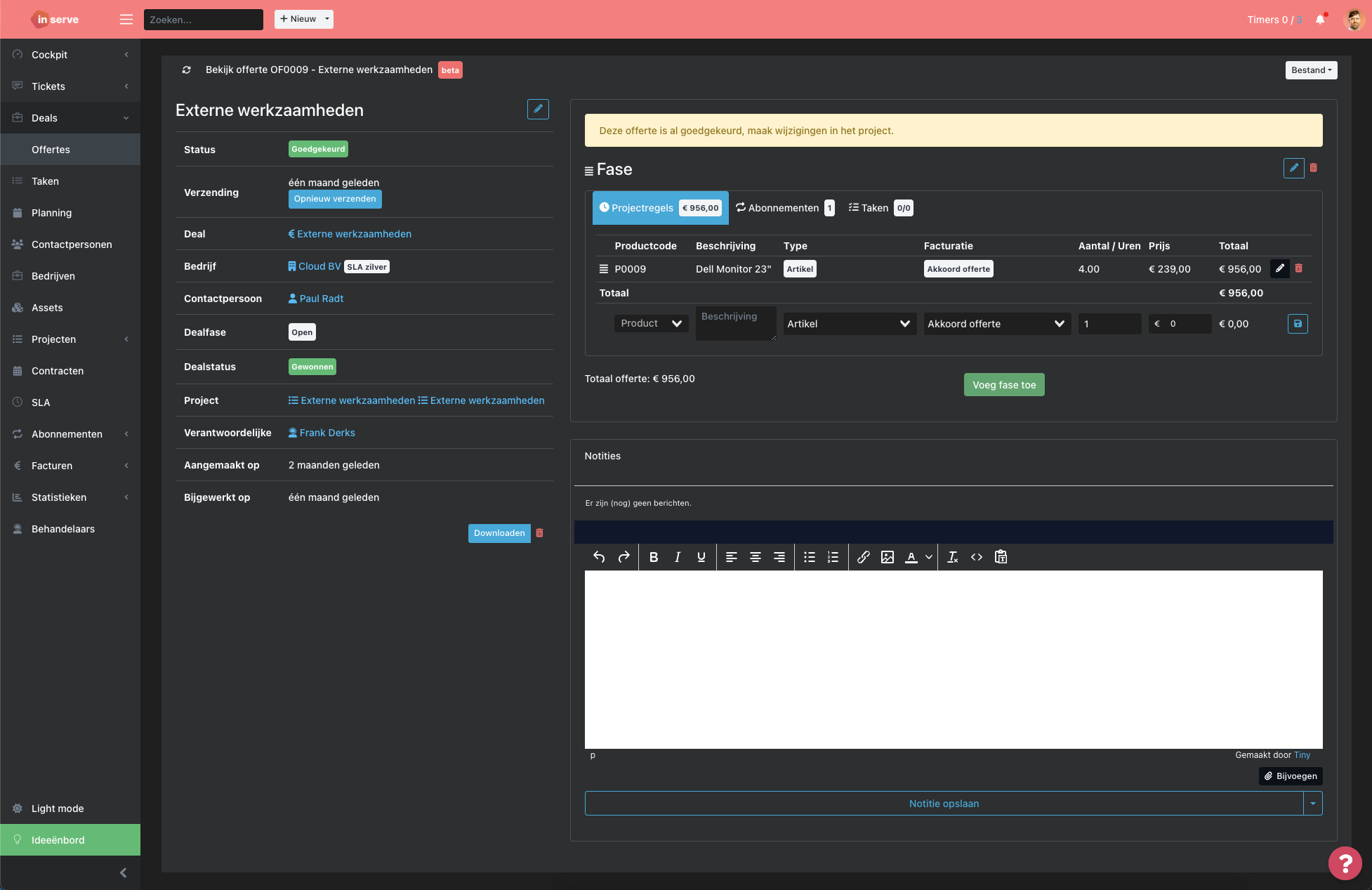Image resolution: width=1372 pixels, height=890 pixels.
Task: Toggle bold formatting in the note editor
Action: 654,556
